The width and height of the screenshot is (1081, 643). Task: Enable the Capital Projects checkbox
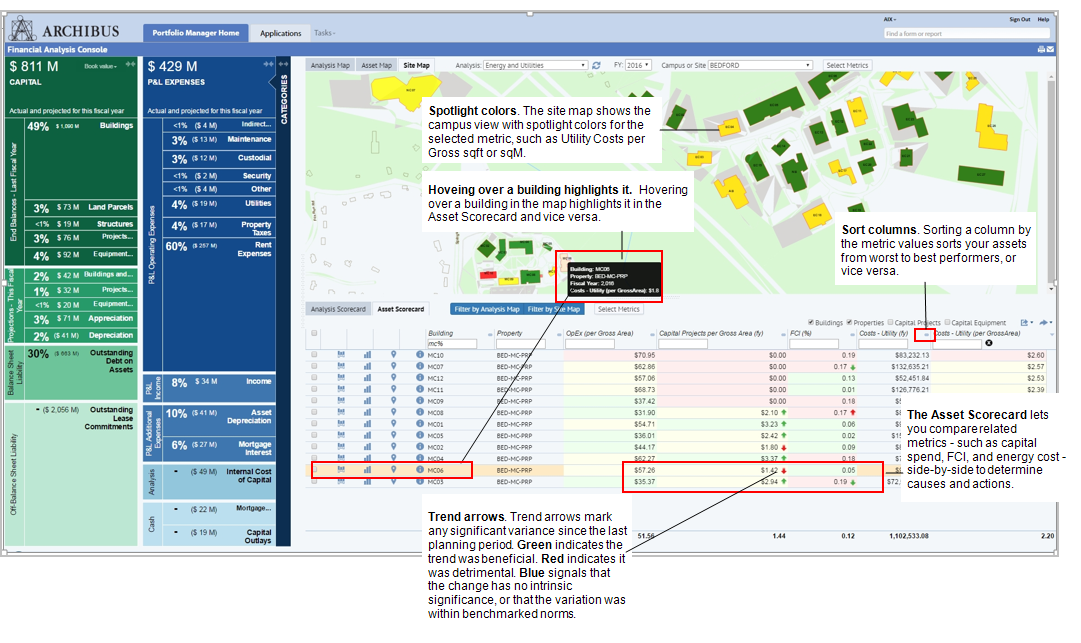(891, 322)
